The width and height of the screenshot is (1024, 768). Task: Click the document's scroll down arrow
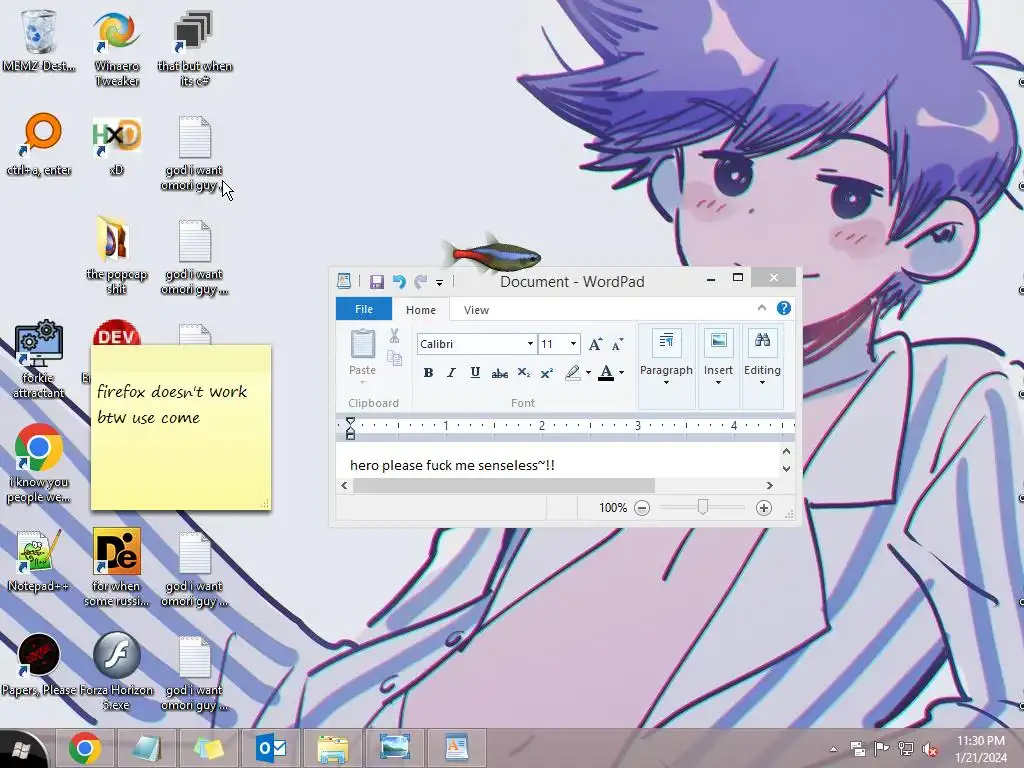click(x=786, y=469)
